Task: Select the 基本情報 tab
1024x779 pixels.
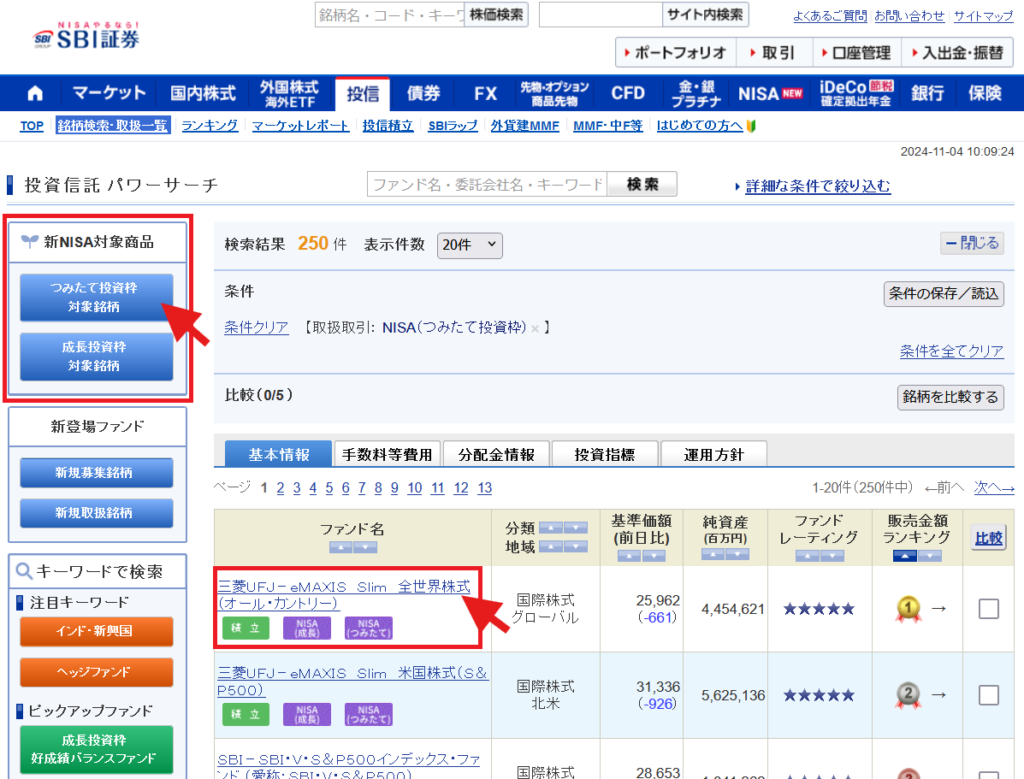Action: [x=279, y=454]
